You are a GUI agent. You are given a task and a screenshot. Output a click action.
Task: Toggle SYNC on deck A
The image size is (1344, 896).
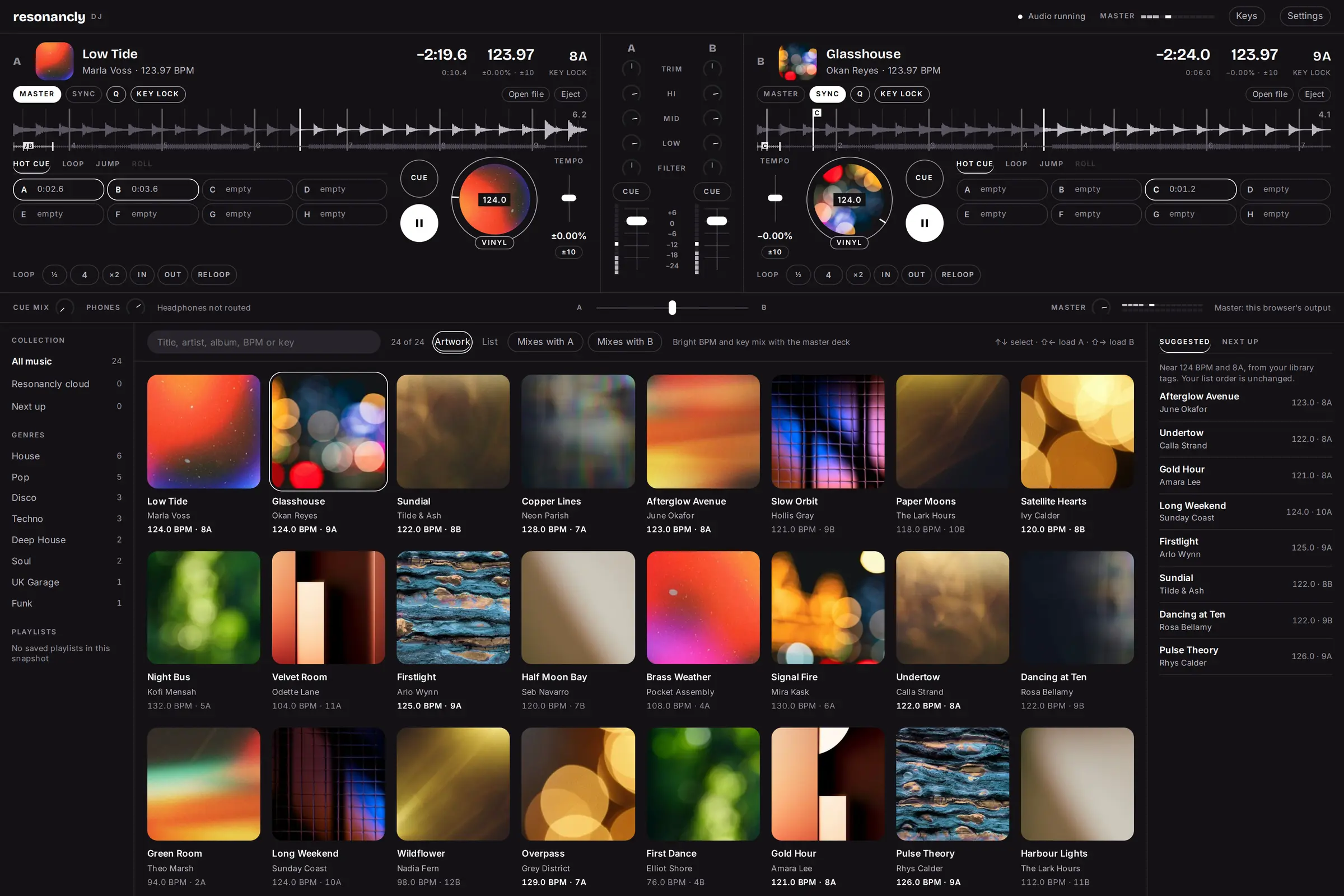tap(83, 94)
